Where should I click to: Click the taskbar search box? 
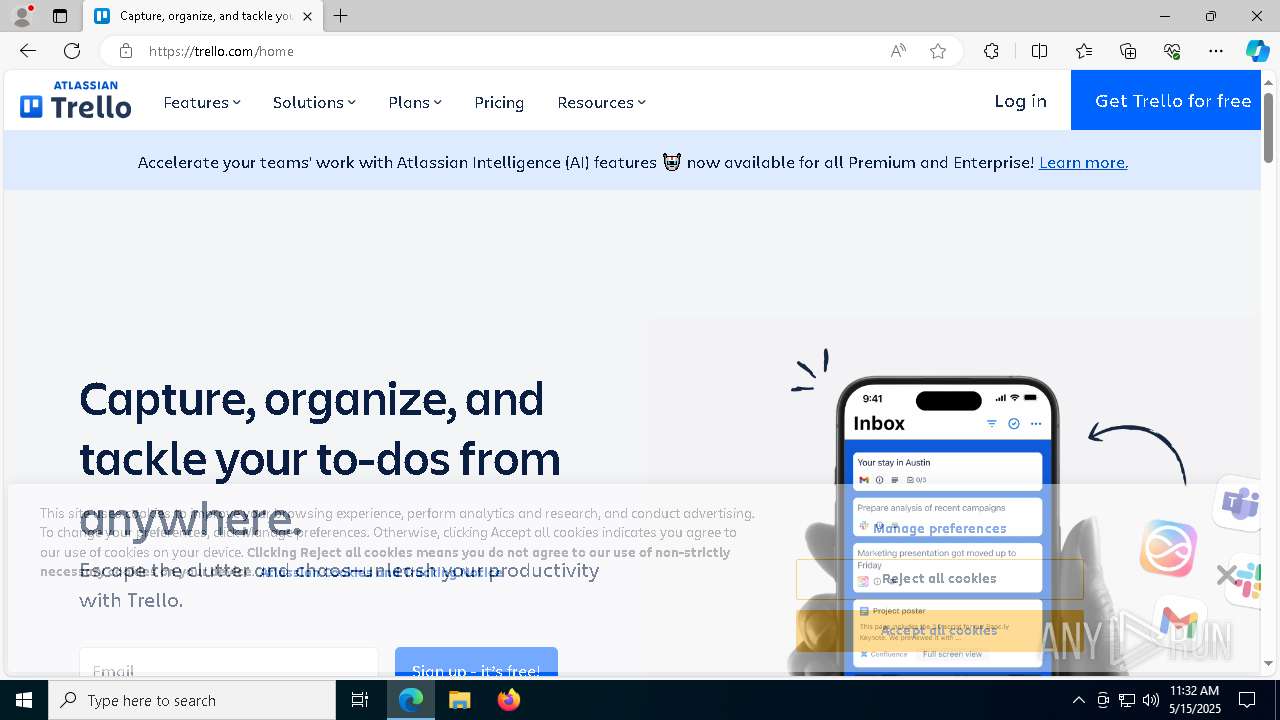pos(192,700)
